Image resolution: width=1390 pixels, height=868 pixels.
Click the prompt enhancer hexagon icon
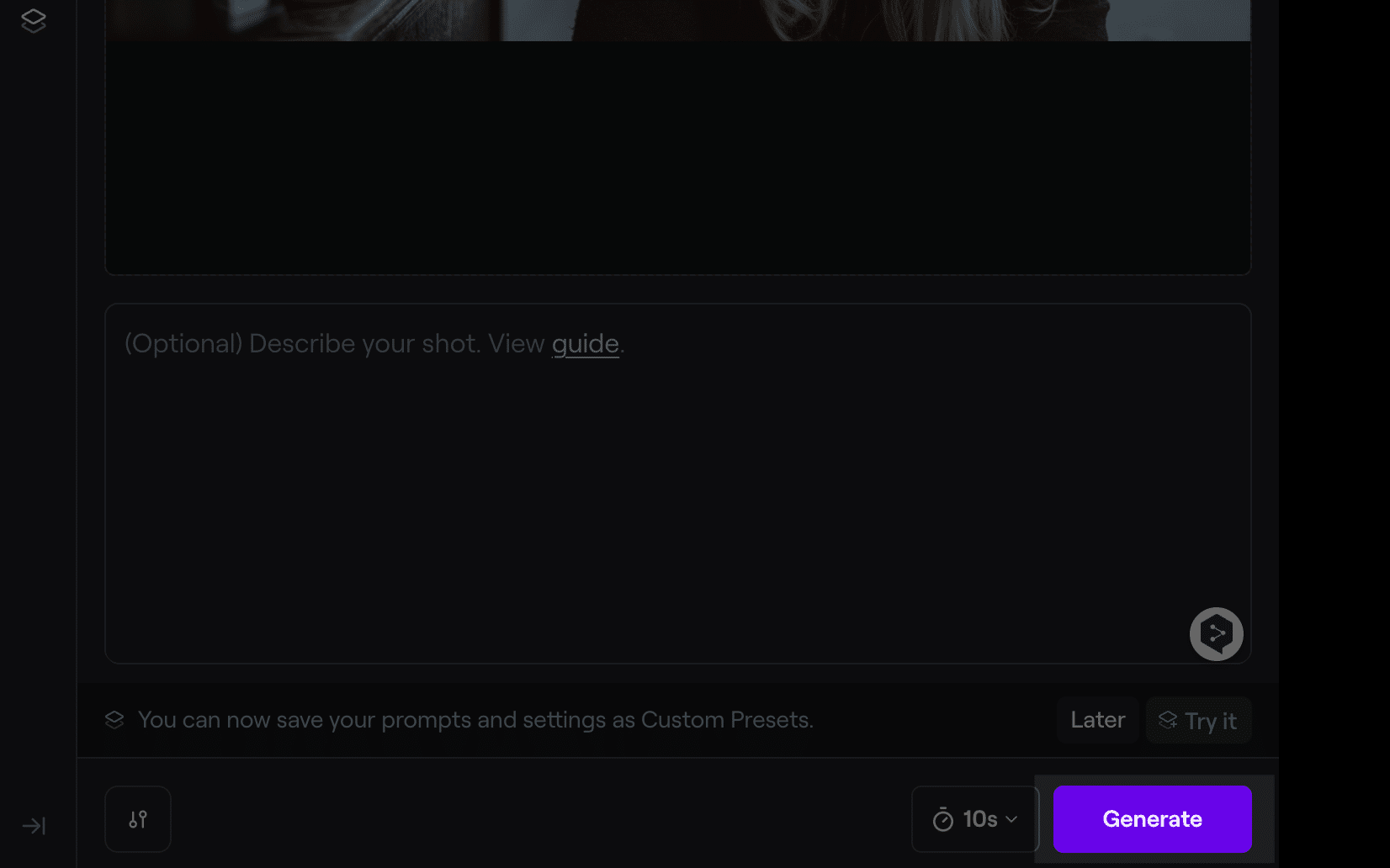click(1216, 634)
